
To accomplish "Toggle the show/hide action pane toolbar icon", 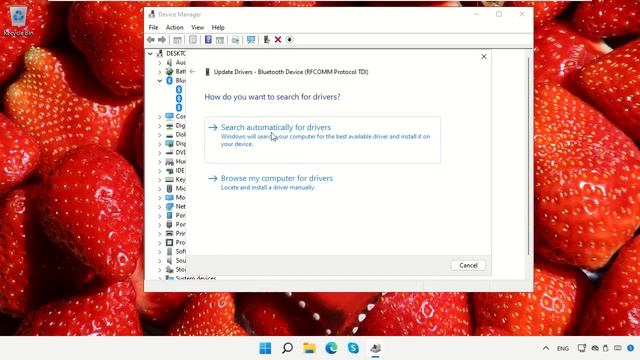I will pyautogui.click(x=220, y=40).
